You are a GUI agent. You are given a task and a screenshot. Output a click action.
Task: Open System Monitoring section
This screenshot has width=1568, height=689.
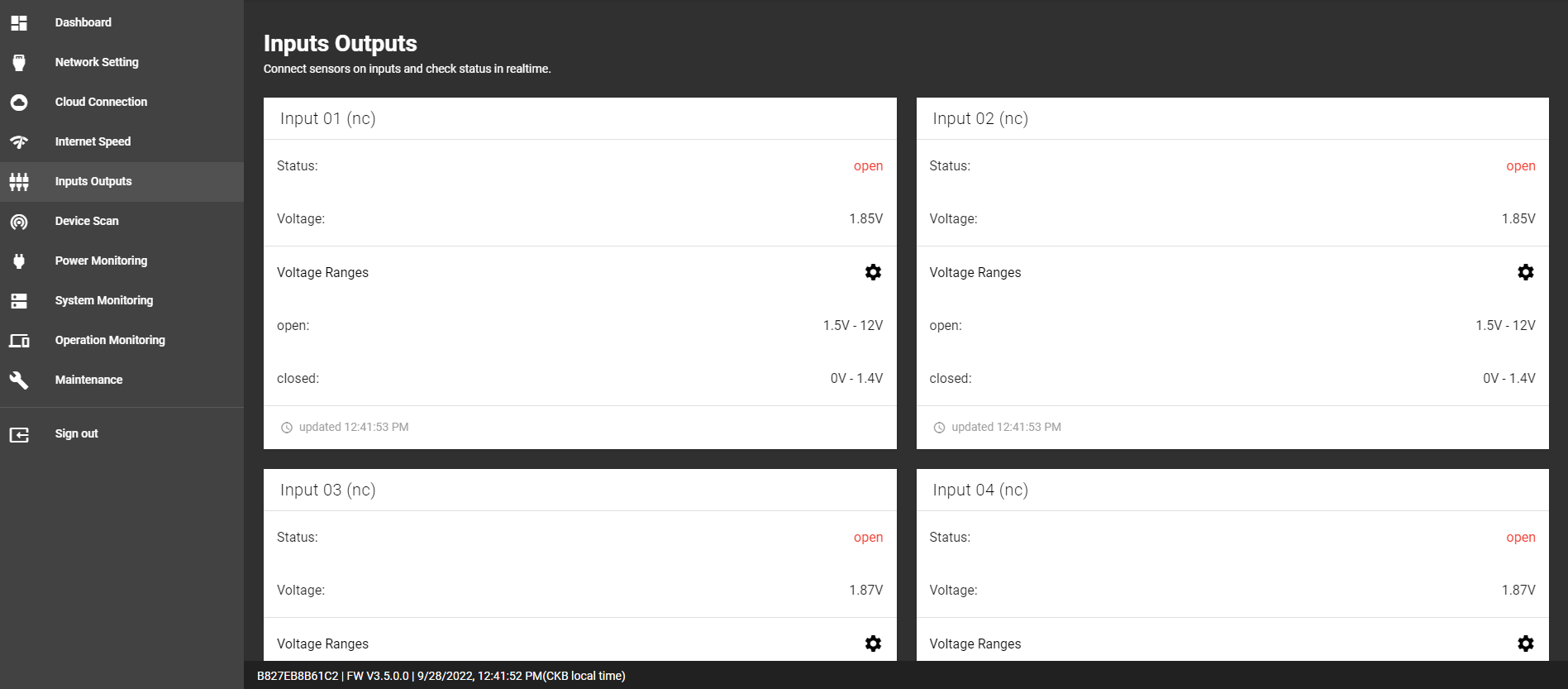(122, 300)
